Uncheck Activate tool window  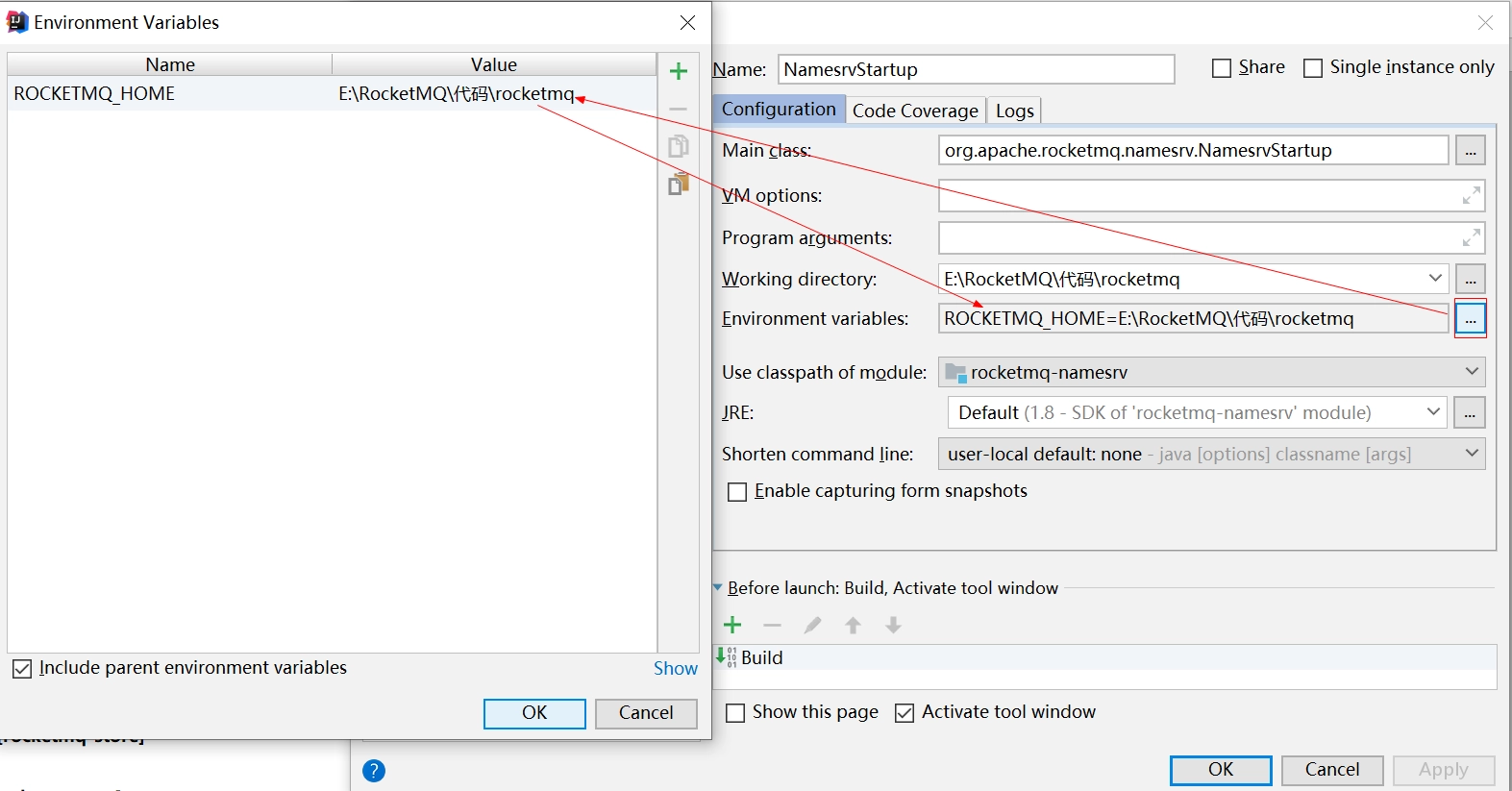[905, 713]
